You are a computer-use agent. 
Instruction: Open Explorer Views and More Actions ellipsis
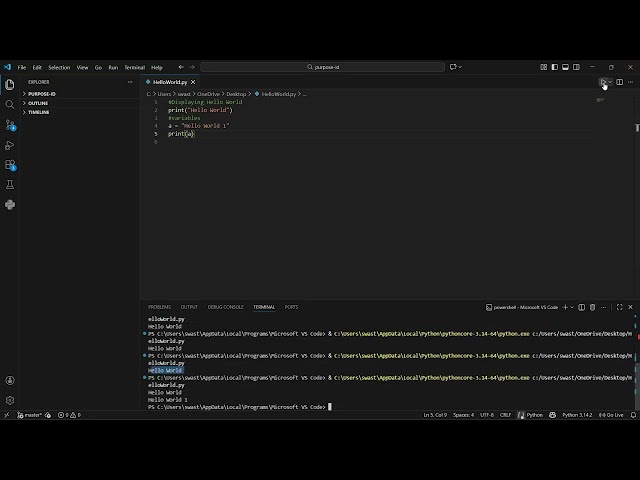[x=130, y=82]
